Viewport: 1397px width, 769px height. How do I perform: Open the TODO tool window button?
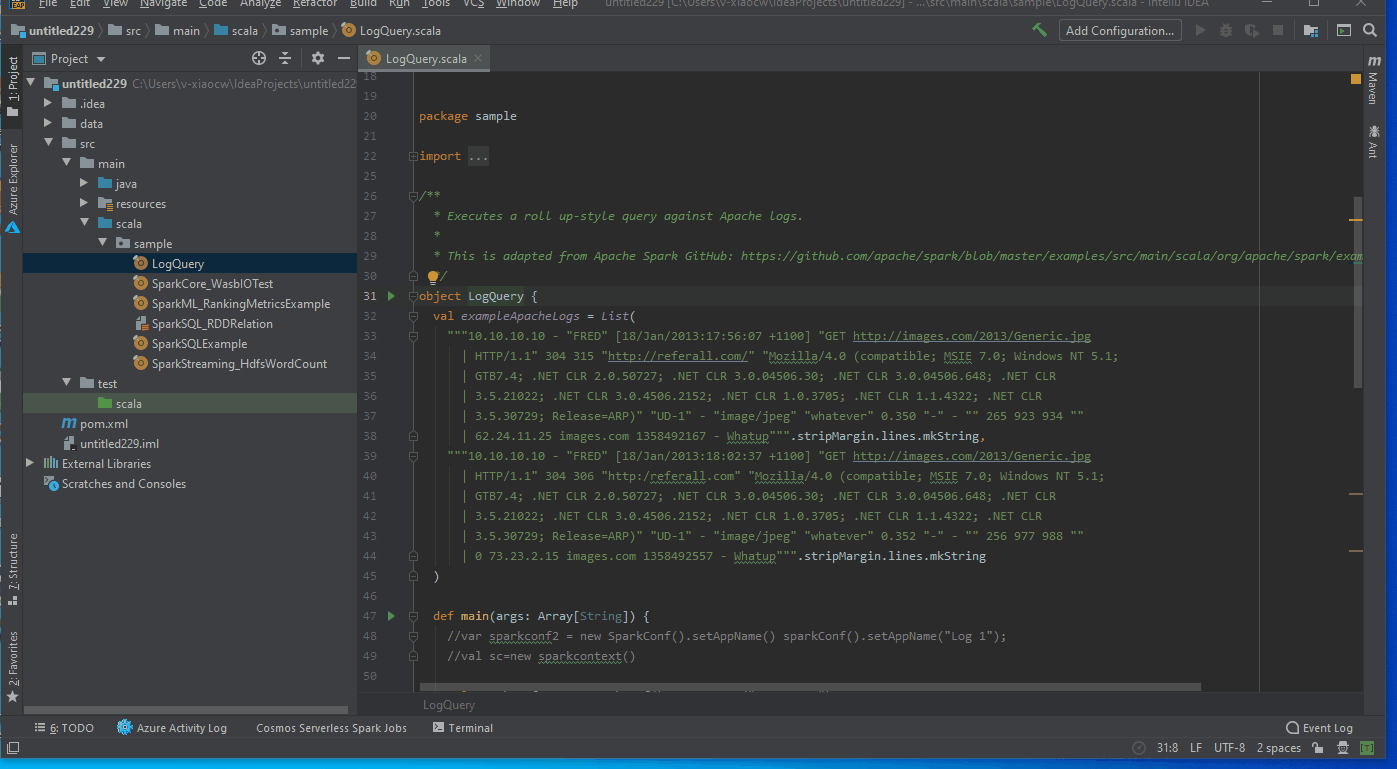64,727
